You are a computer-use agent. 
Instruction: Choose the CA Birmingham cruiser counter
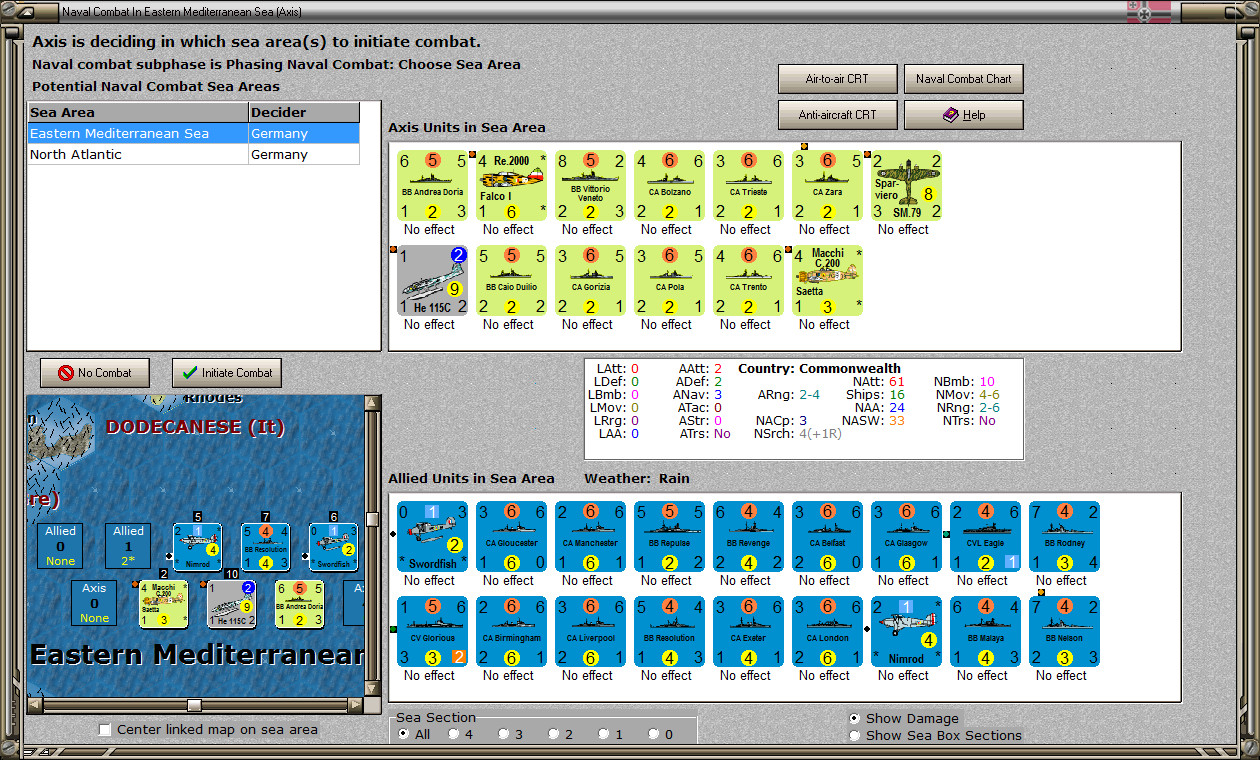(511, 631)
